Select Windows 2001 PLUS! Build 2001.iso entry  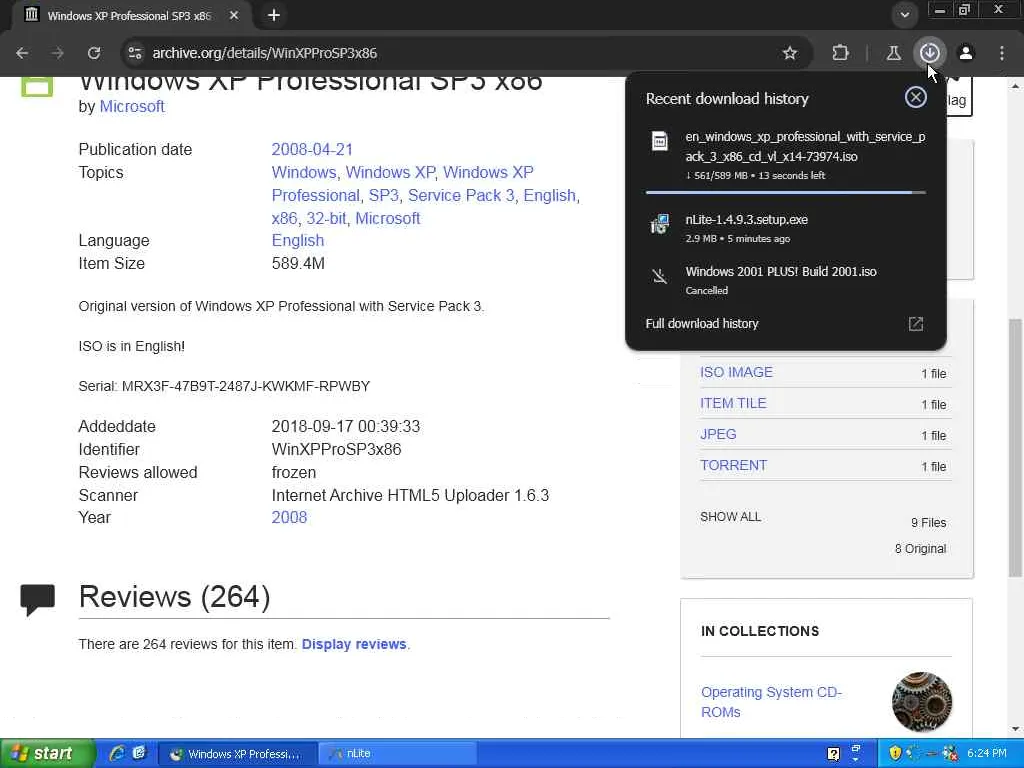[786, 280]
